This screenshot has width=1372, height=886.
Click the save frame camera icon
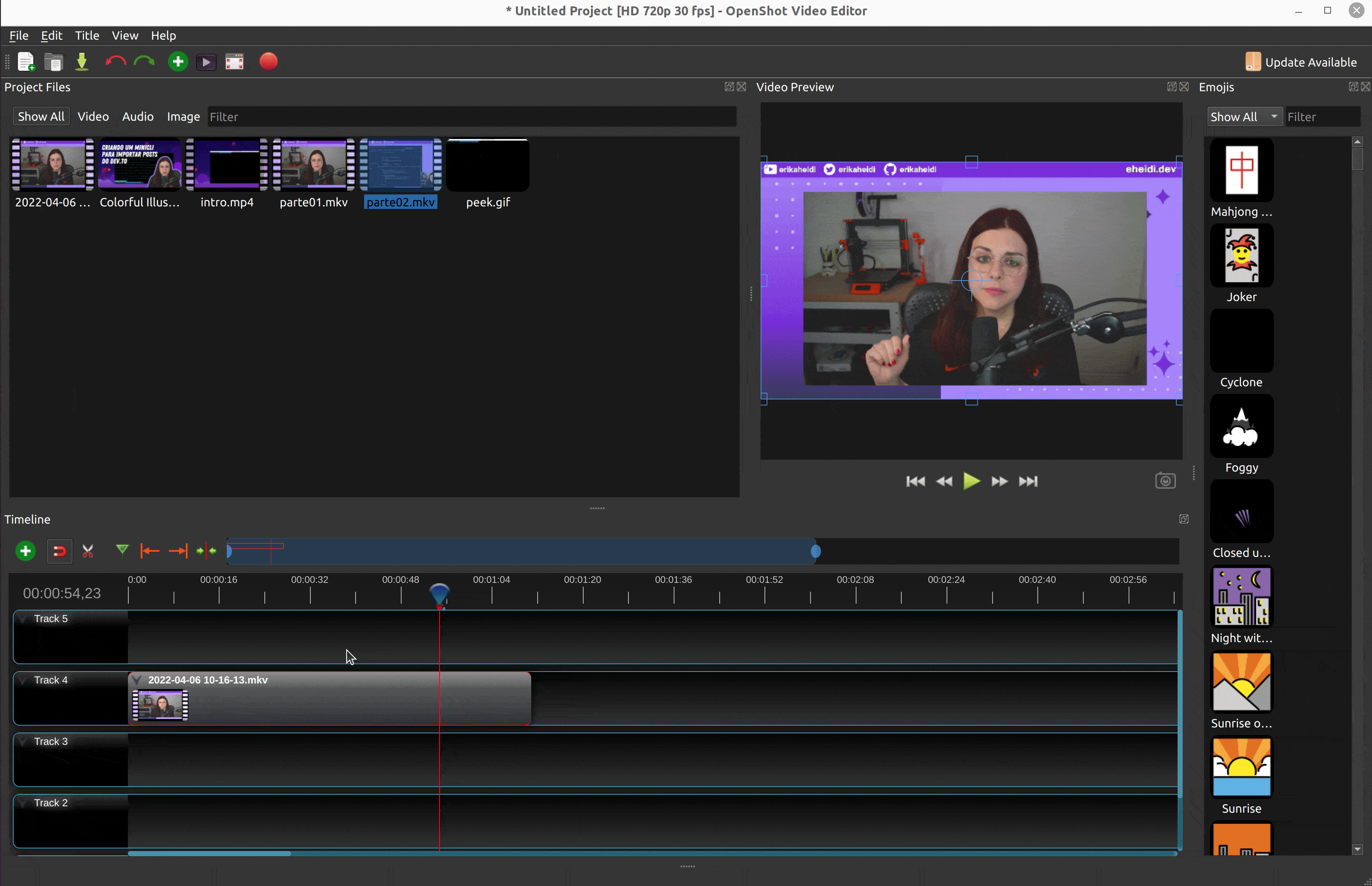point(1165,481)
